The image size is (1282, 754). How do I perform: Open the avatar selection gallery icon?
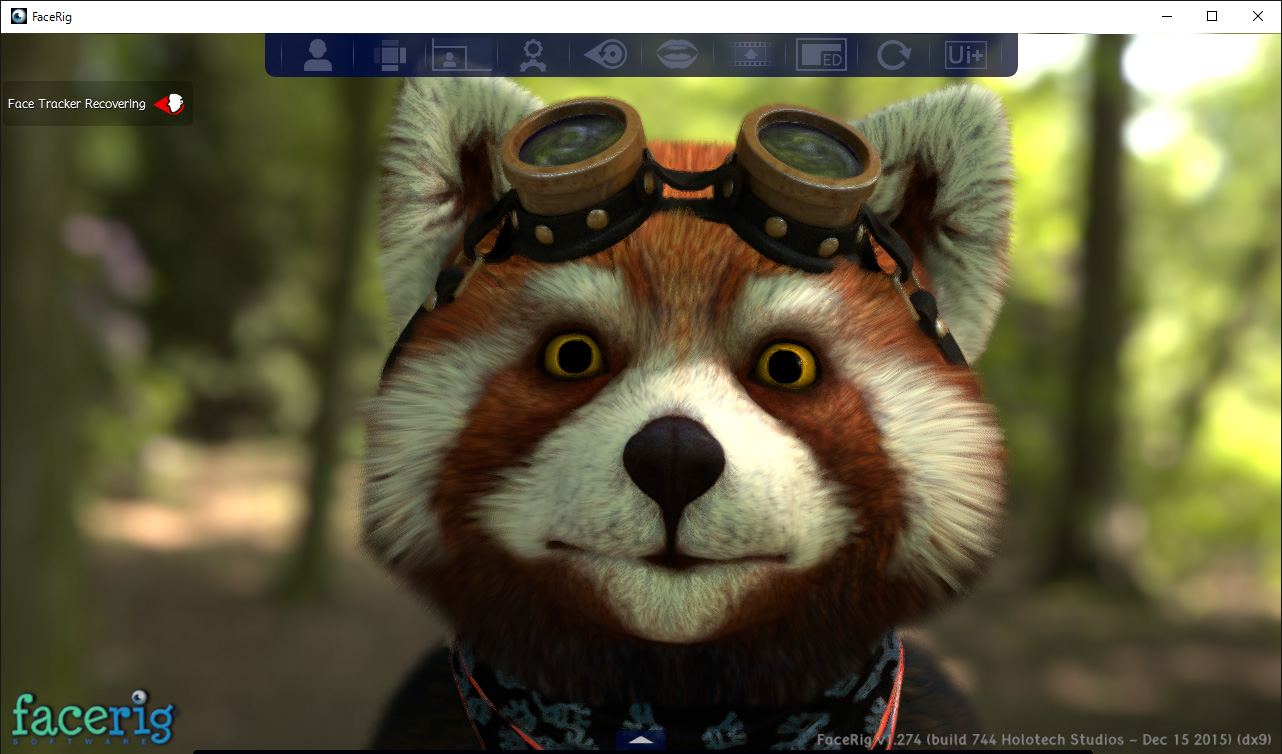(318, 54)
